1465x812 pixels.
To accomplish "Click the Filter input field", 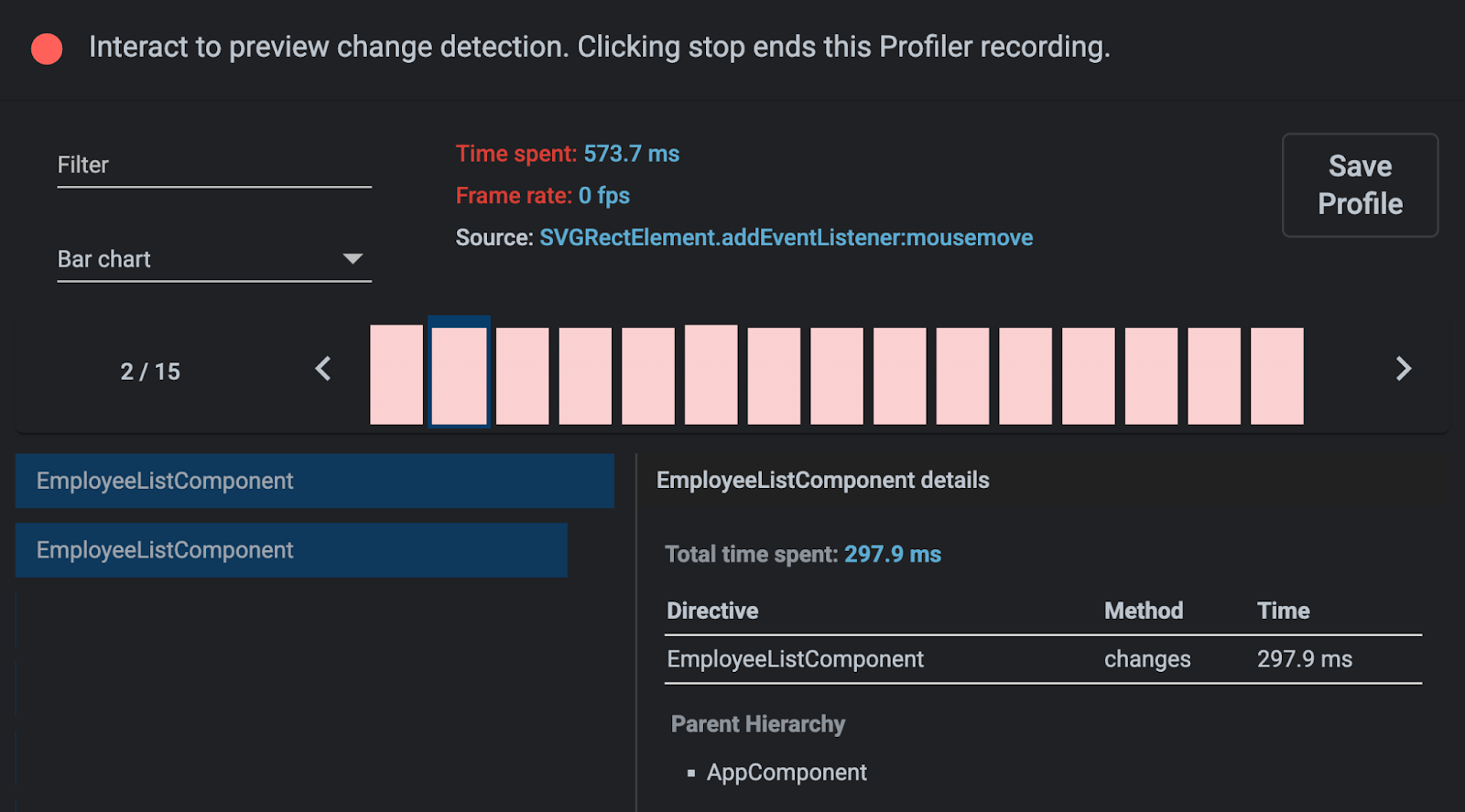I will point(213,166).
